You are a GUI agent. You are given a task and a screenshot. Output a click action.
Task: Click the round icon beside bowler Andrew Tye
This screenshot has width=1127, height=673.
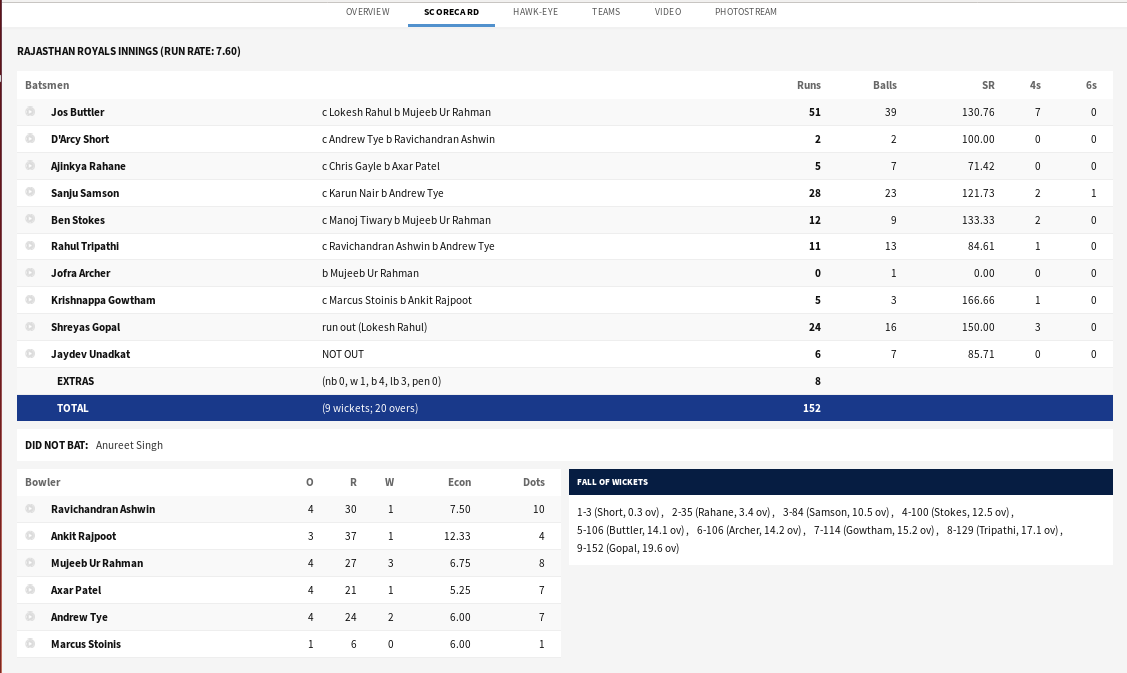click(30, 616)
